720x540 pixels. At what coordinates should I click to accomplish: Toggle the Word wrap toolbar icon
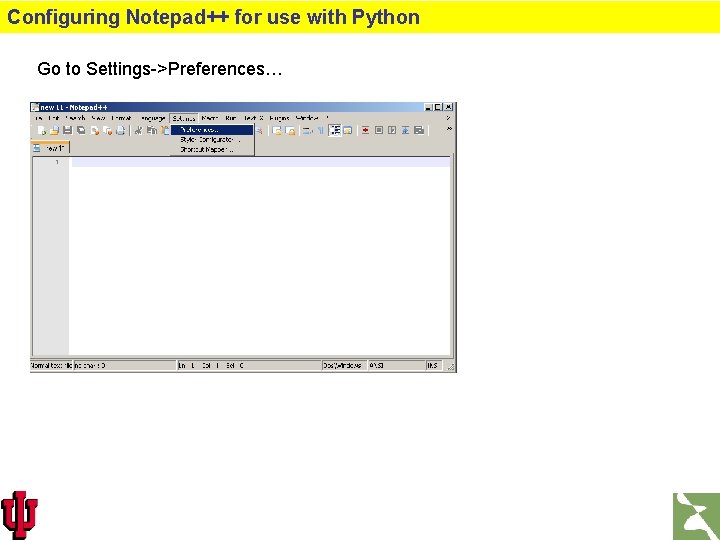(308, 130)
